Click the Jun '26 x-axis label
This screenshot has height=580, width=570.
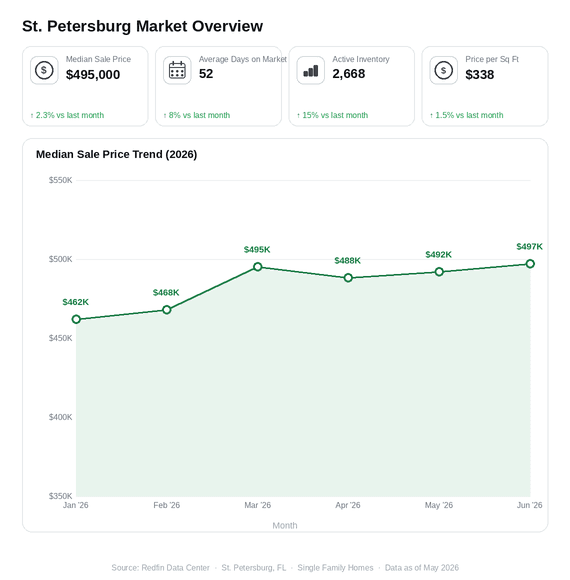(x=529, y=505)
